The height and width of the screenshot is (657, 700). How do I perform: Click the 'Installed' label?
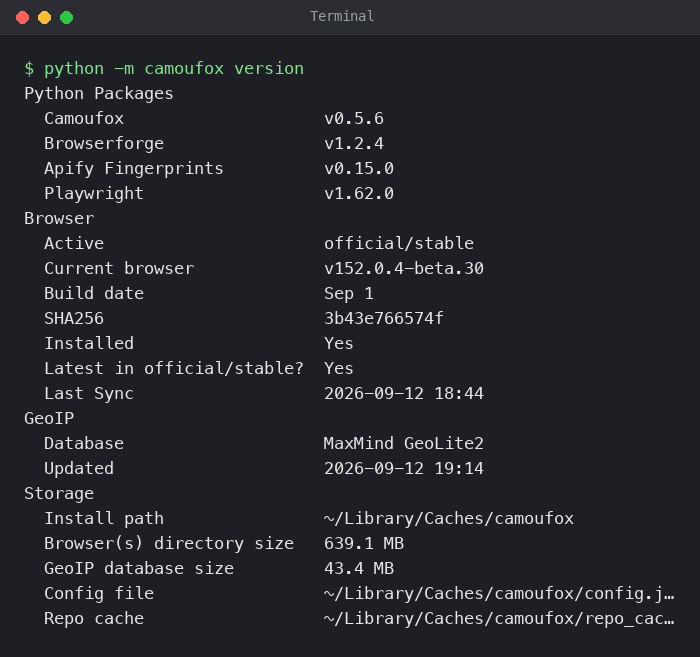[x=89, y=344]
